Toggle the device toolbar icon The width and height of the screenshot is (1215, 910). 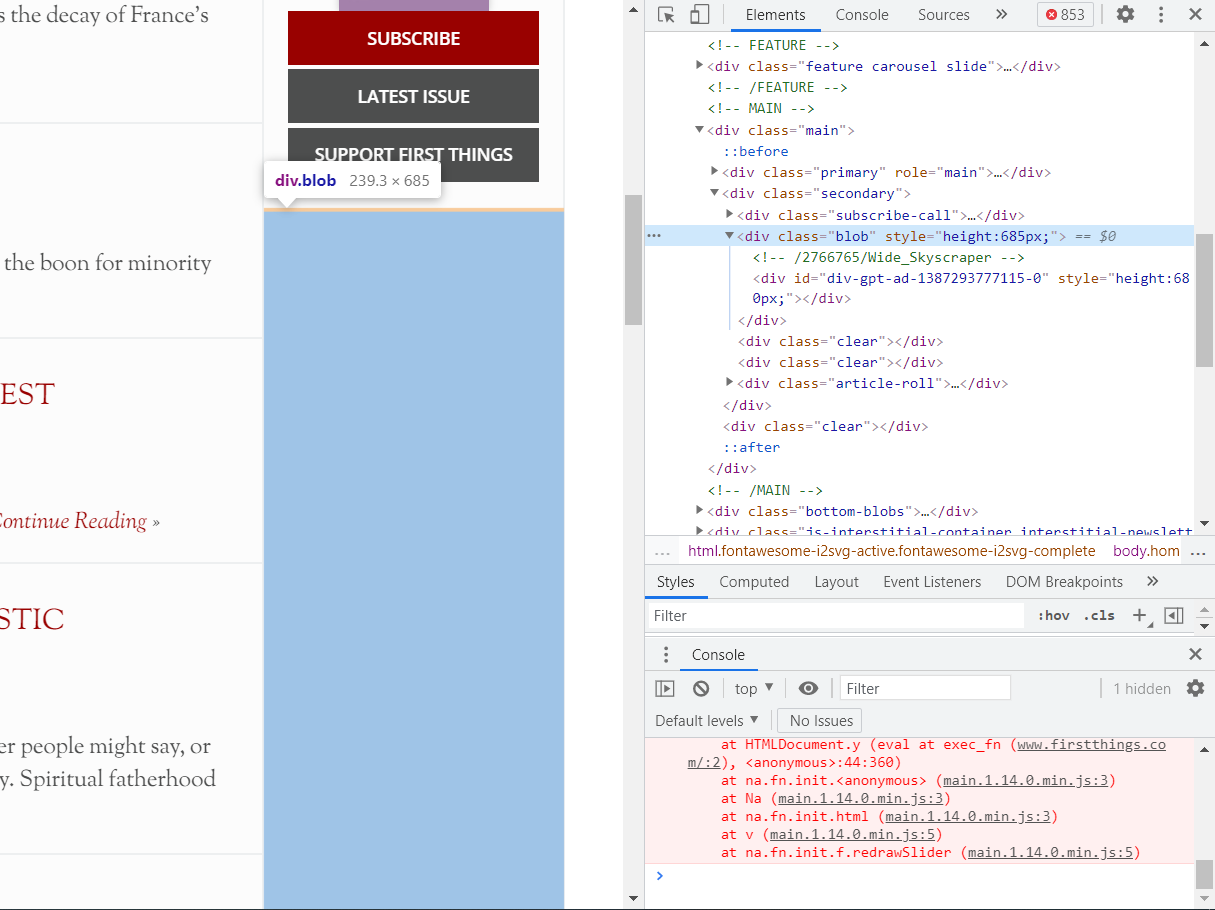click(x=697, y=14)
